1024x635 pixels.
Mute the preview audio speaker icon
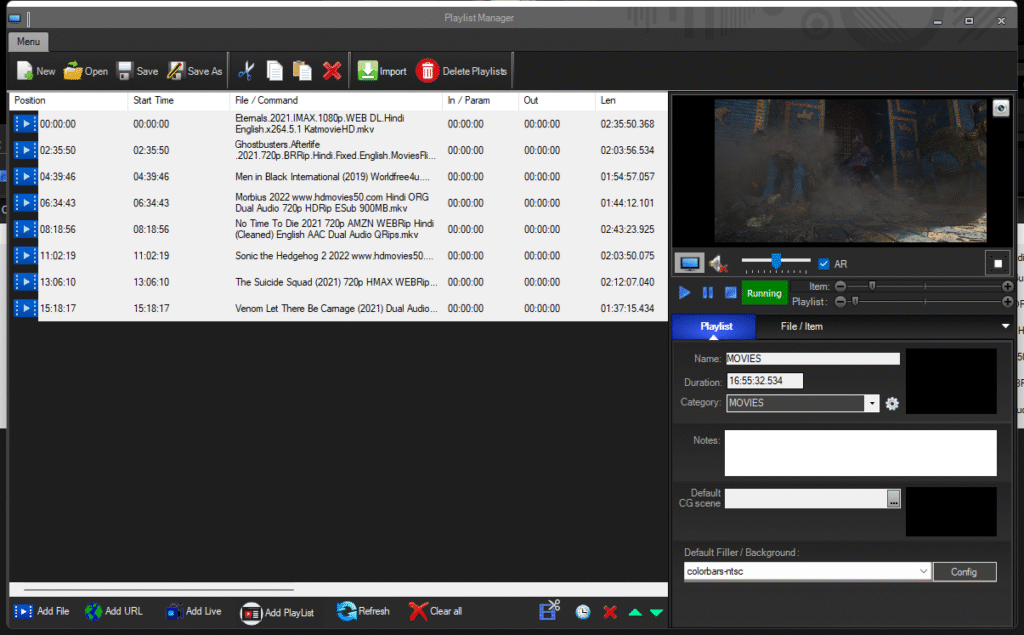(718, 263)
